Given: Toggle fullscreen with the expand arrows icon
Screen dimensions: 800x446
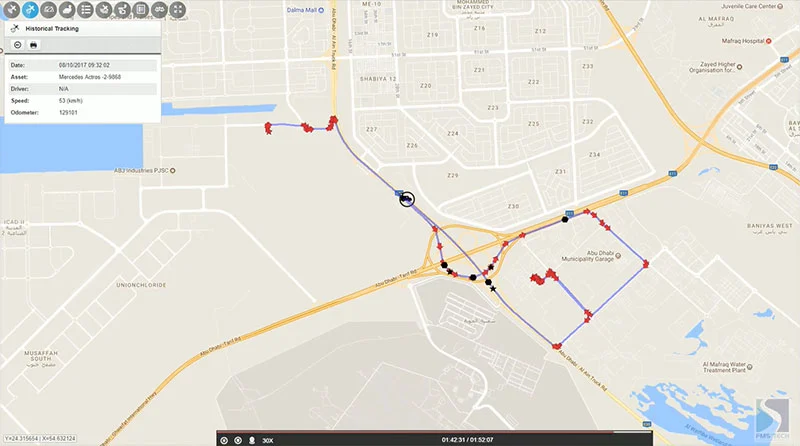Looking at the screenshot, I should pyautogui.click(x=178, y=9).
